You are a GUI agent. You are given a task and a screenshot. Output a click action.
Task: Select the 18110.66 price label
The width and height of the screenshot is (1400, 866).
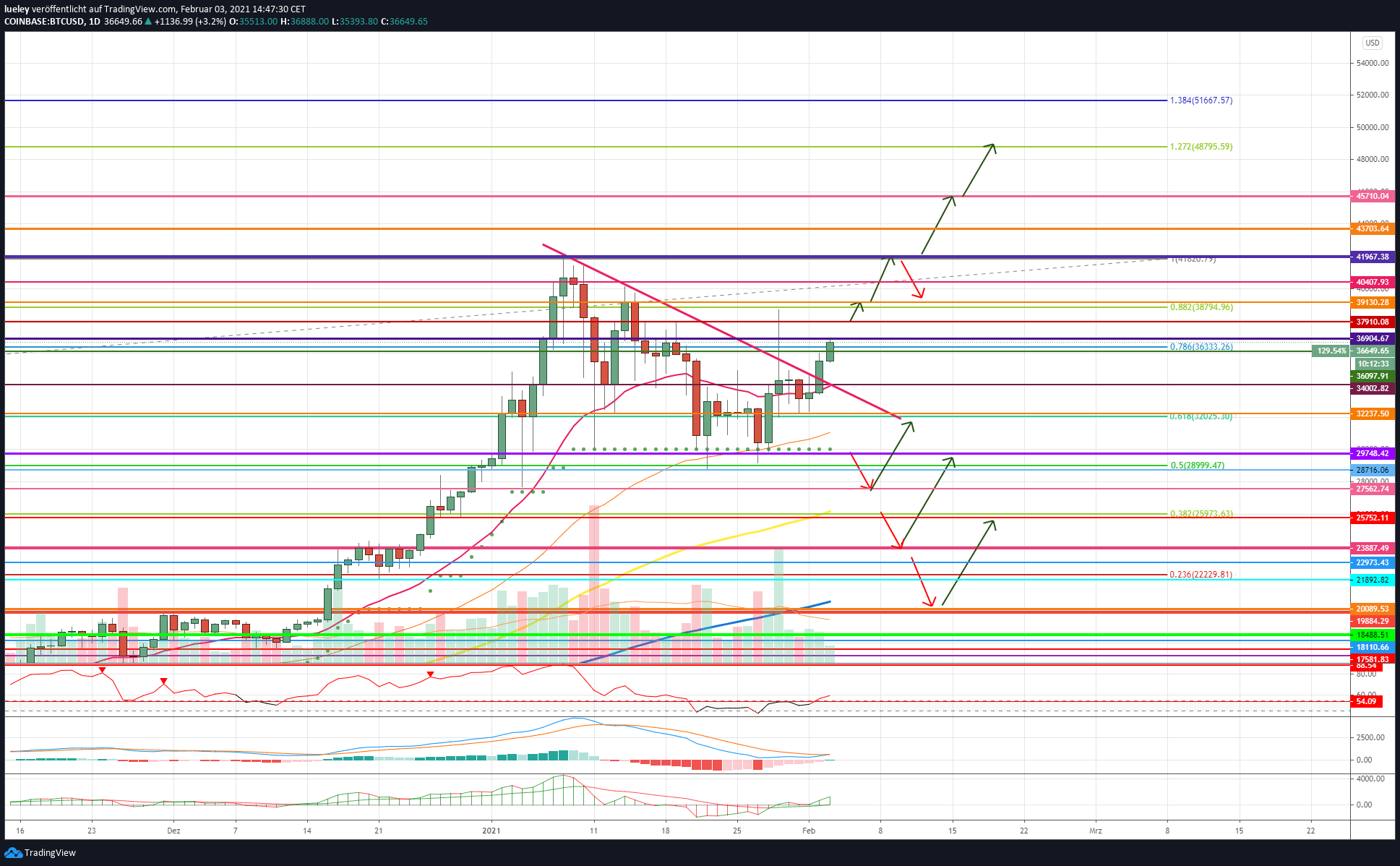pyautogui.click(x=1372, y=647)
